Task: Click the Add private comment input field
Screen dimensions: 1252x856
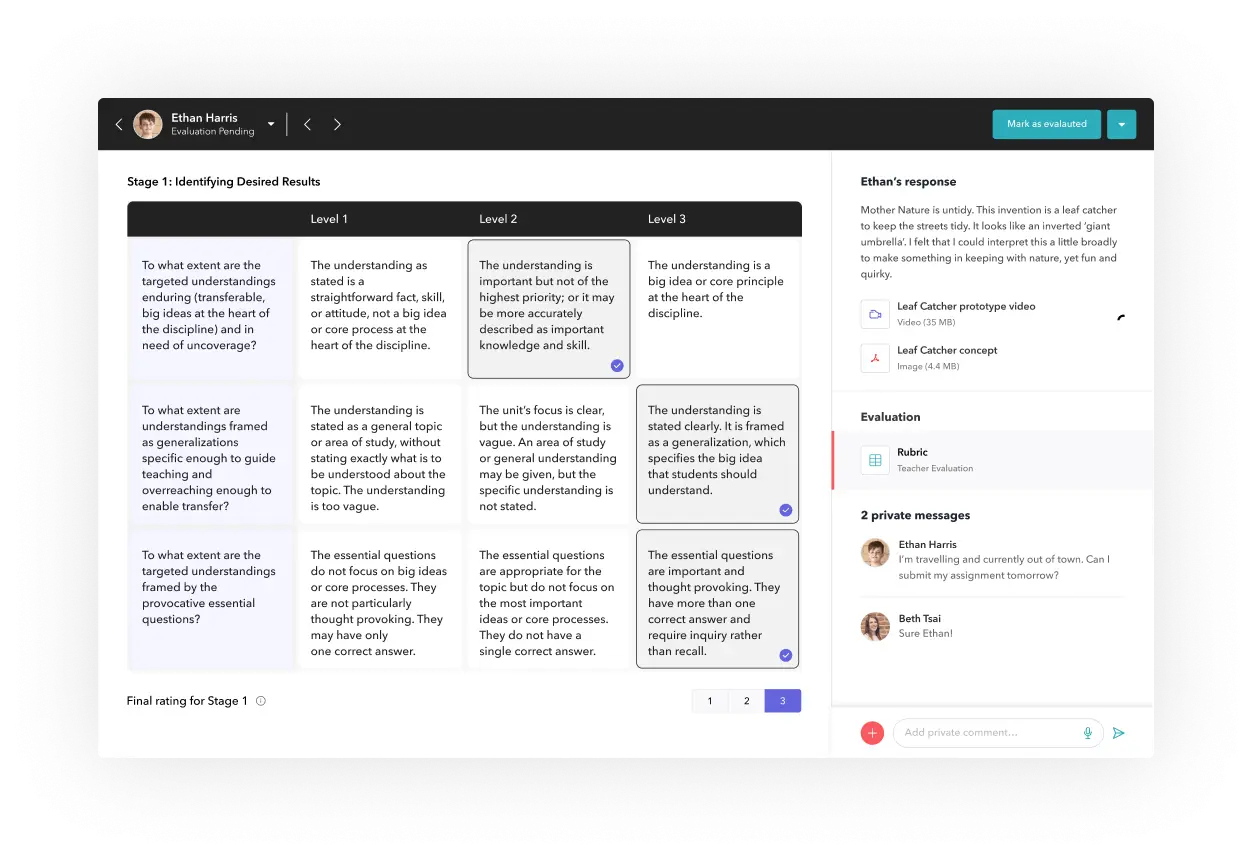Action: click(988, 733)
